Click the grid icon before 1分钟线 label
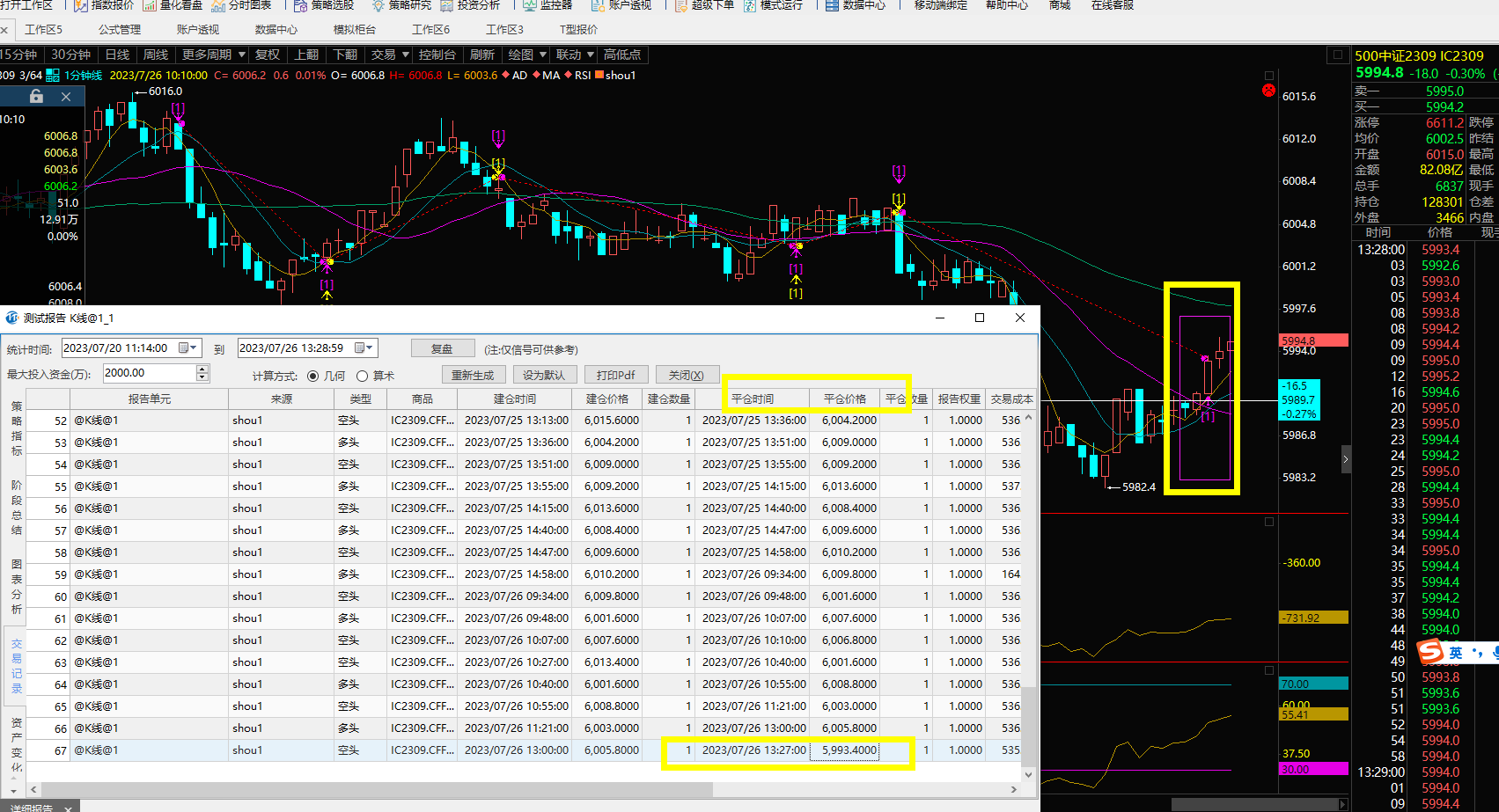Viewport: 1499px width, 812px height. 53,76
